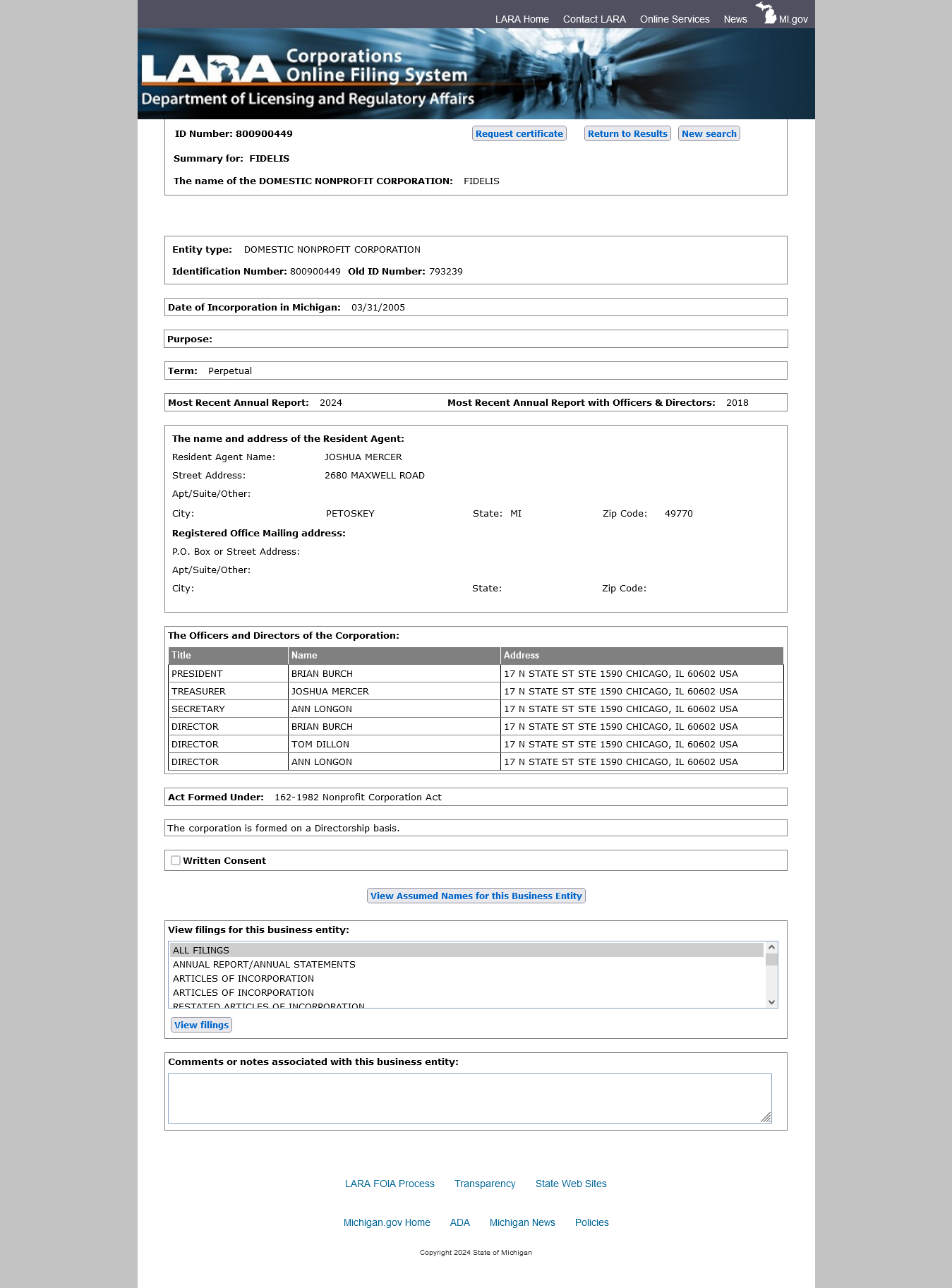The width and height of the screenshot is (952, 1288).
Task: Click the Copyright 2024 State of Michigan text
Action: tap(476, 1252)
